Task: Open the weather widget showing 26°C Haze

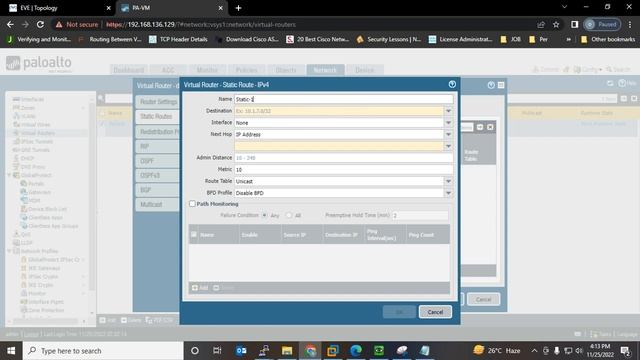Action: coord(497,351)
